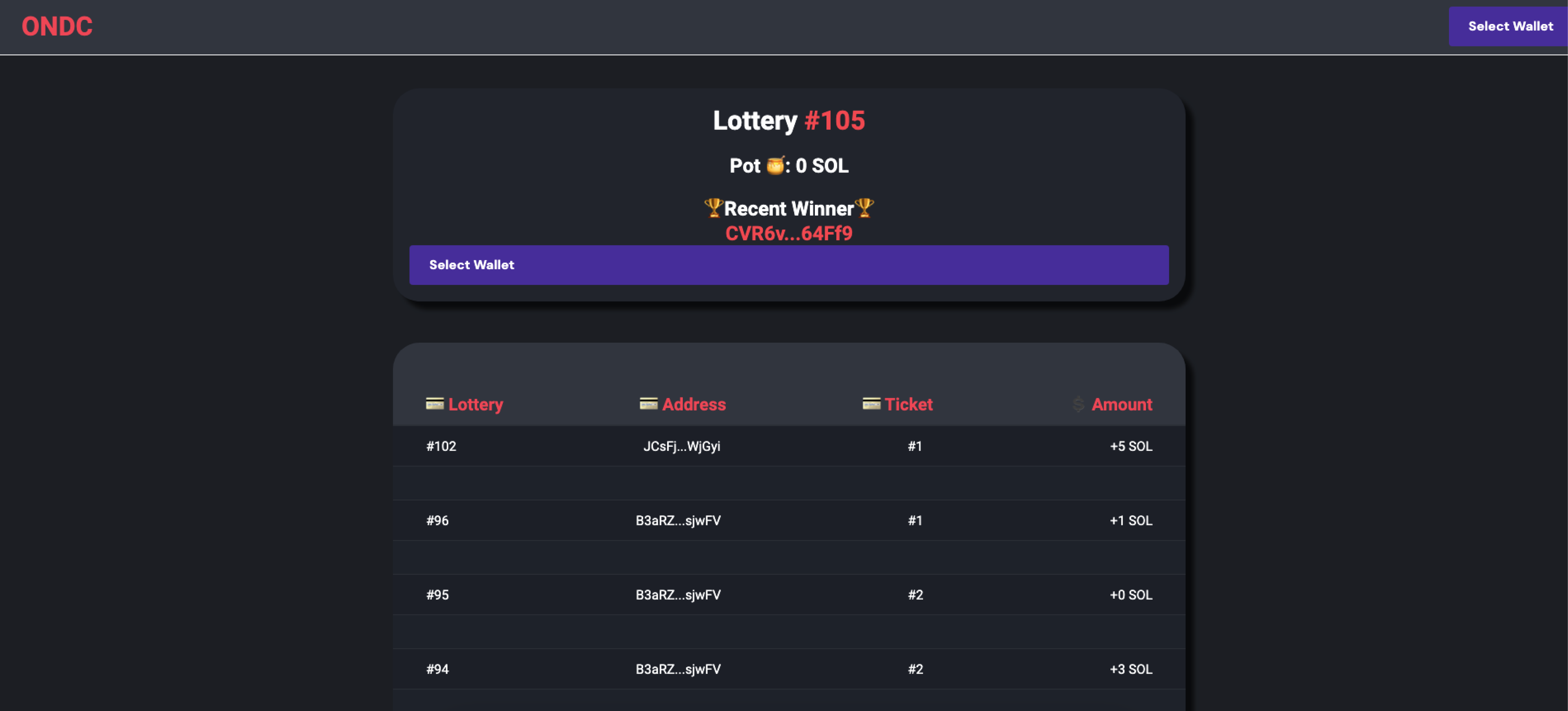Click the ONDC logo in header

pos(57,26)
